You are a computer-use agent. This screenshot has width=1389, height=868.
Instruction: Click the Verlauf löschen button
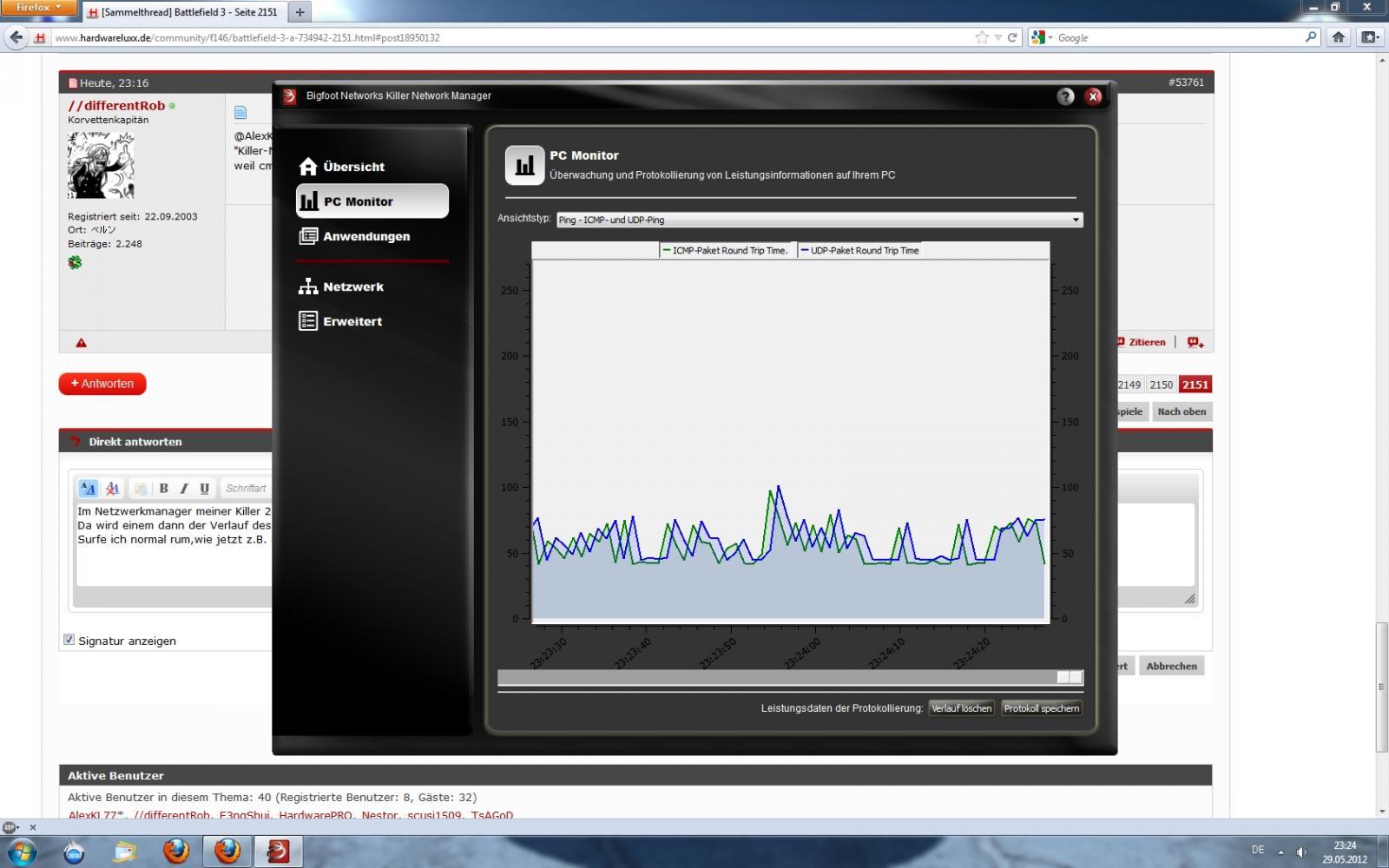pos(961,708)
